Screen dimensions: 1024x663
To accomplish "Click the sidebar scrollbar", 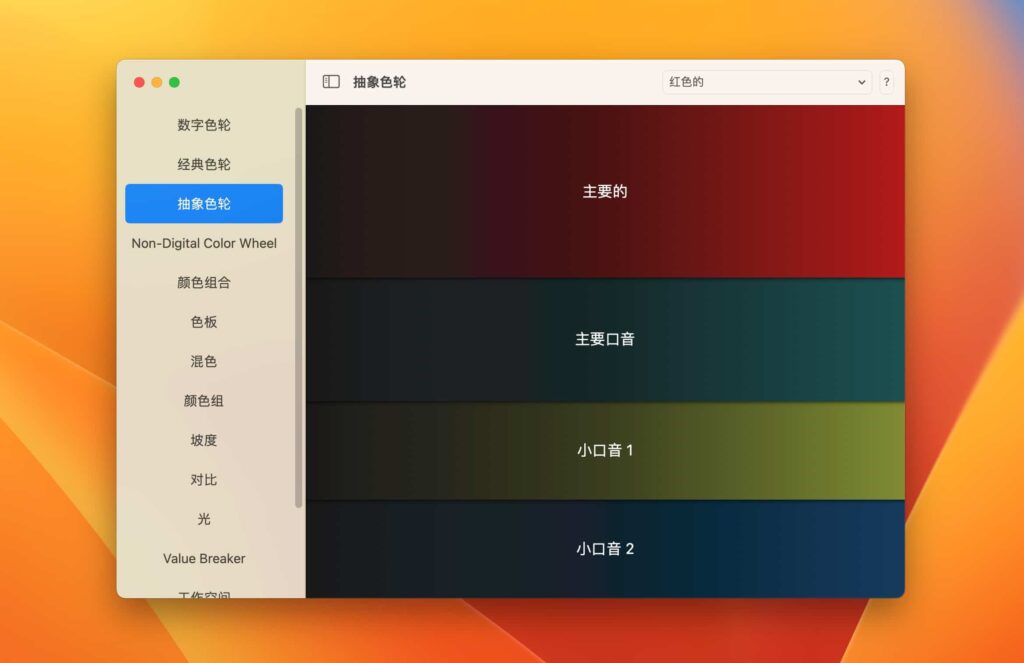I will (x=297, y=300).
